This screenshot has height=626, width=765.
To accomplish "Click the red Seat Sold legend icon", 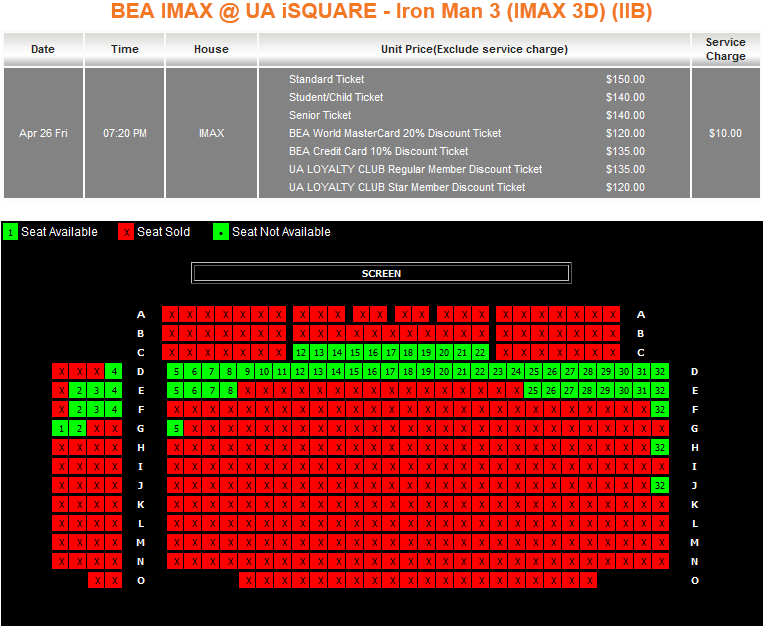I will click(x=126, y=232).
